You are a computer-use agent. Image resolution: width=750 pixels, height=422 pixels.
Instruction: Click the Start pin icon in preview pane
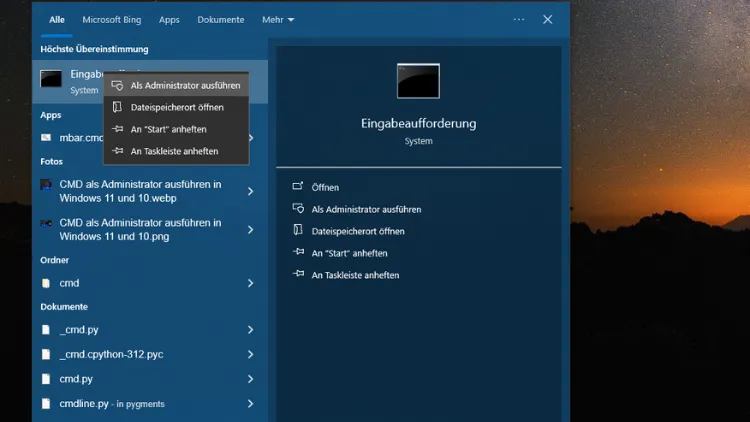pyautogui.click(x=298, y=252)
